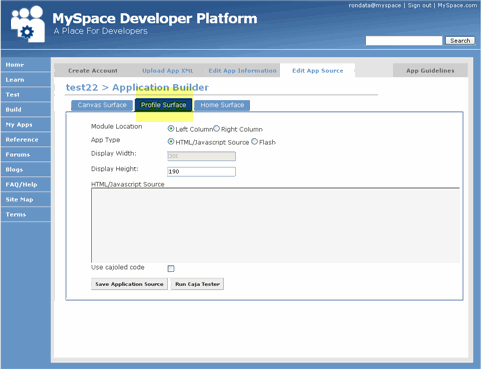This screenshot has height=369, width=481.
Task: Open My Apps in the sidebar
Action: tap(26, 125)
